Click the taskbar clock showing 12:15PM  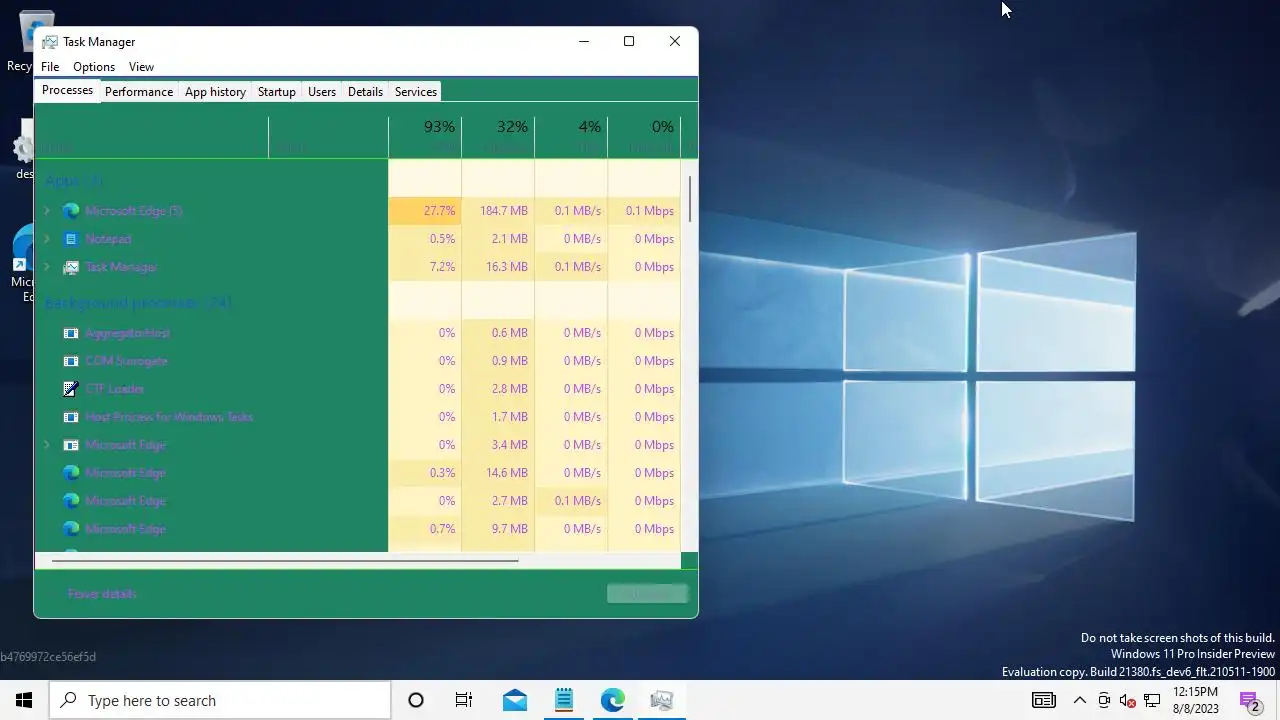1196,700
